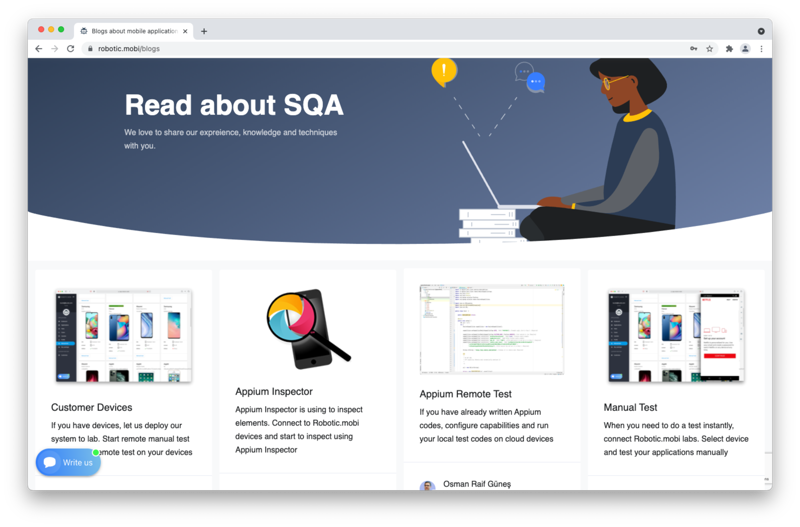
Task: Click the Appium Inspector magnifier thumbnail
Action: (x=308, y=329)
